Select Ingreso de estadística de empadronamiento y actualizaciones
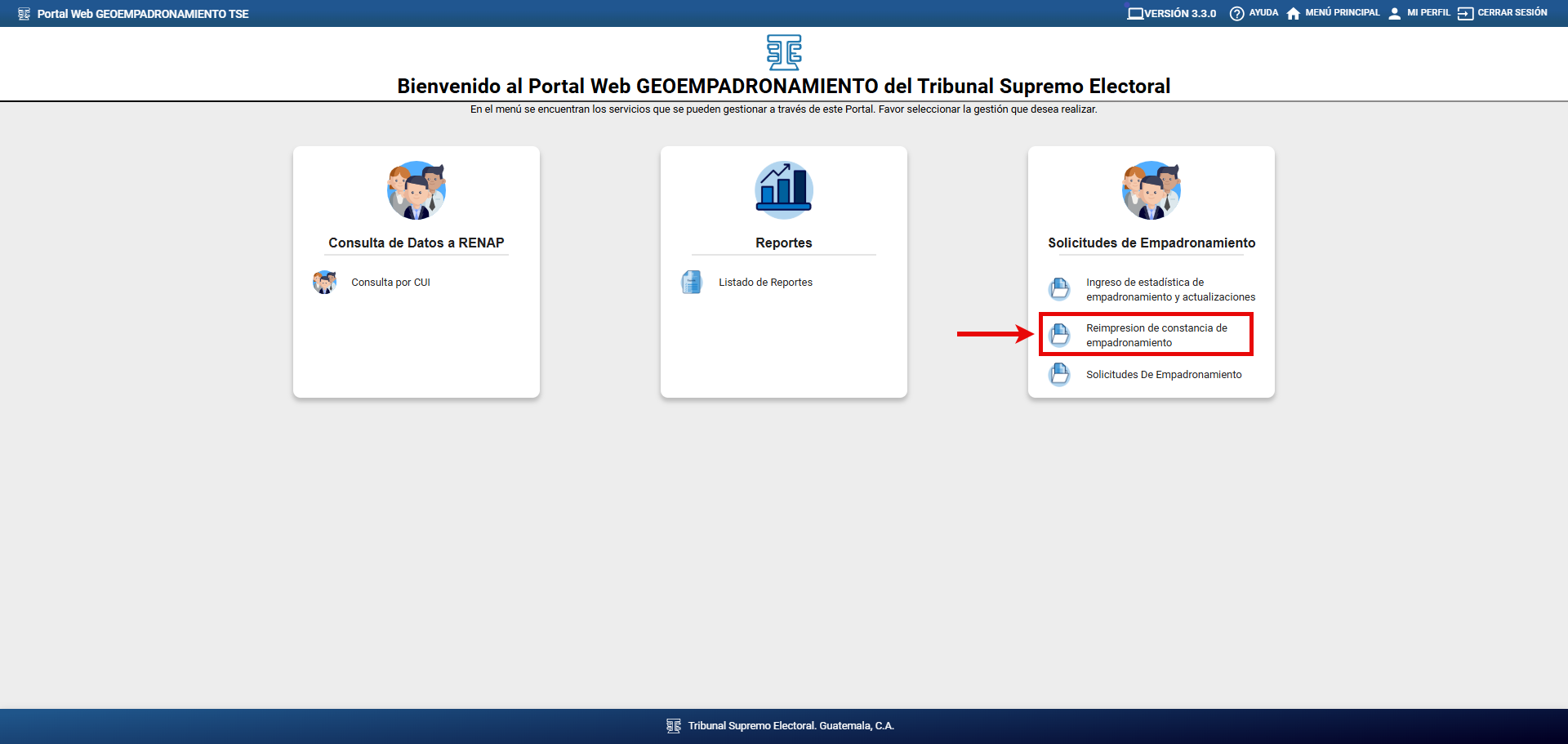Screen dimensions: 1568x744 pos(1169,289)
